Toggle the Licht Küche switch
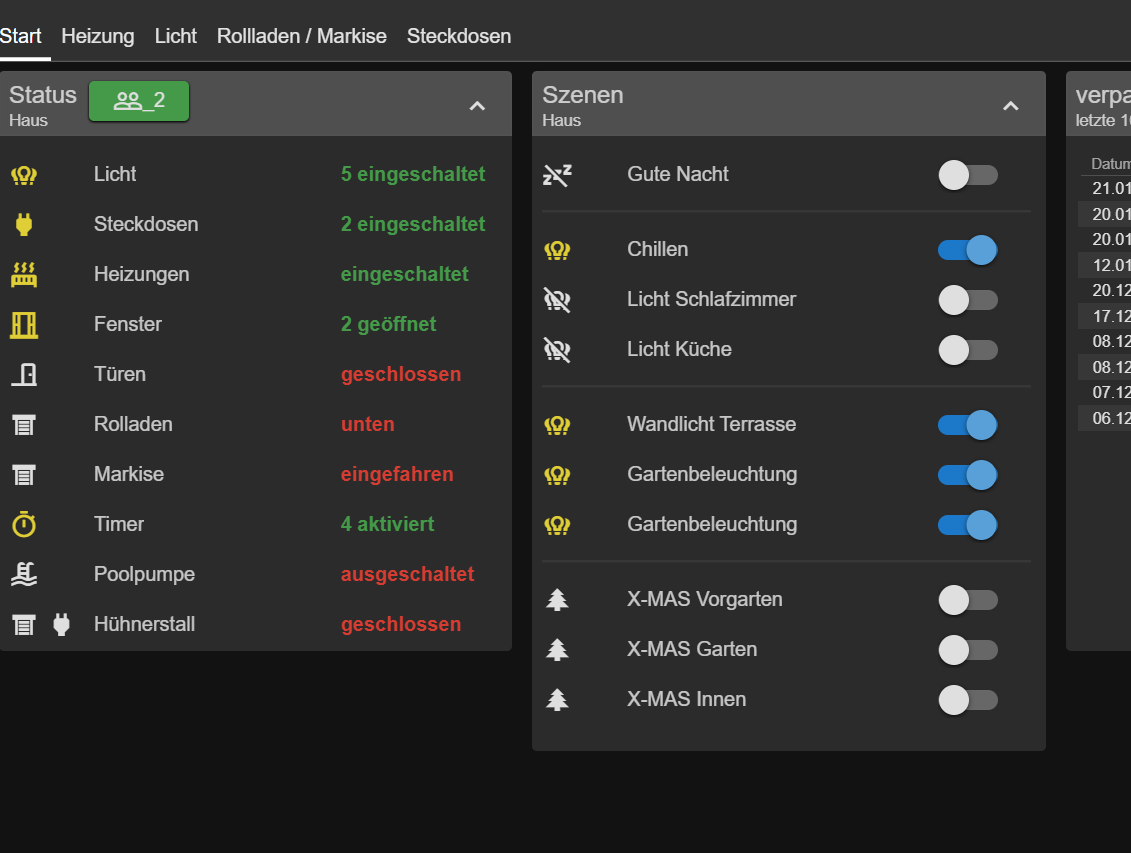This screenshot has width=1131, height=853. pos(967,350)
